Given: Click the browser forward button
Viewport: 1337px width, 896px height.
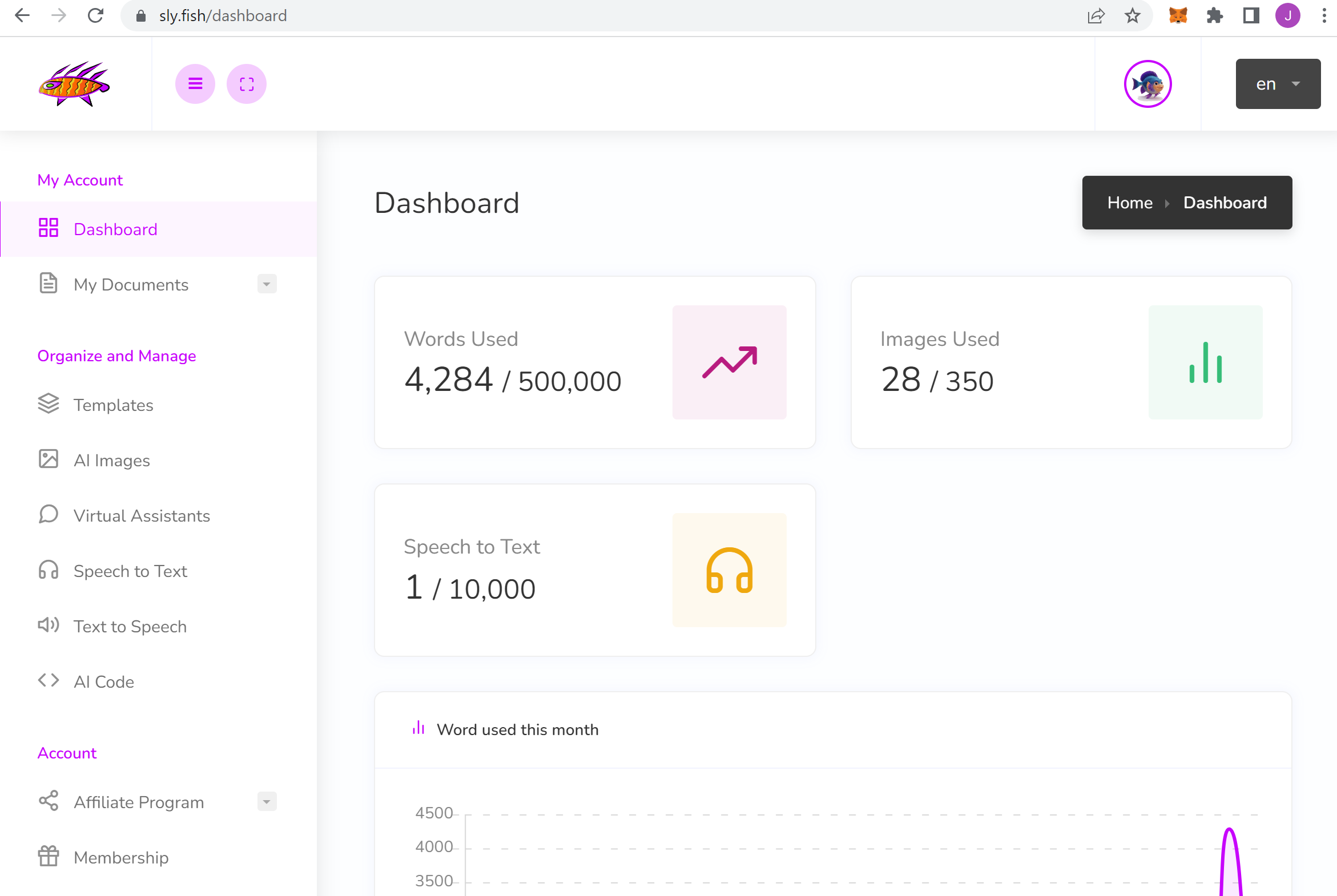Looking at the screenshot, I should coord(58,15).
